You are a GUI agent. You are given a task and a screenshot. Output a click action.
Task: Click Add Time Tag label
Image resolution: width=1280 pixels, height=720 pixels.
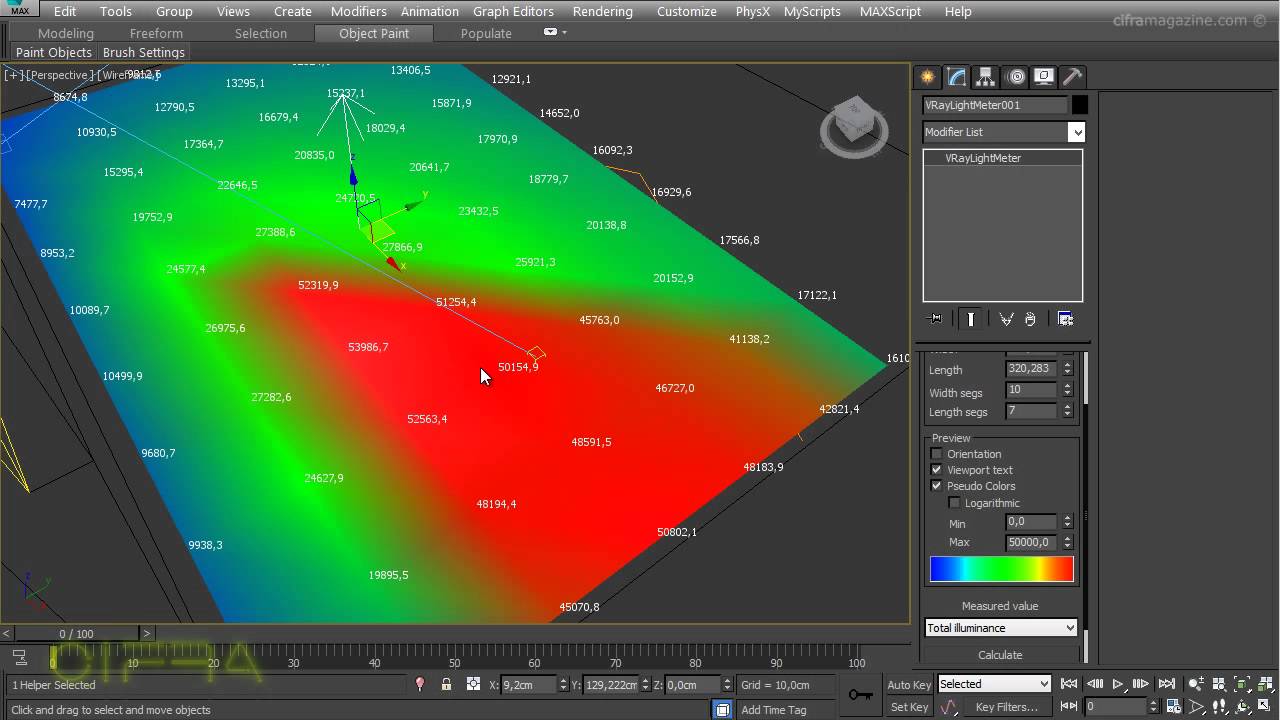[x=774, y=709]
